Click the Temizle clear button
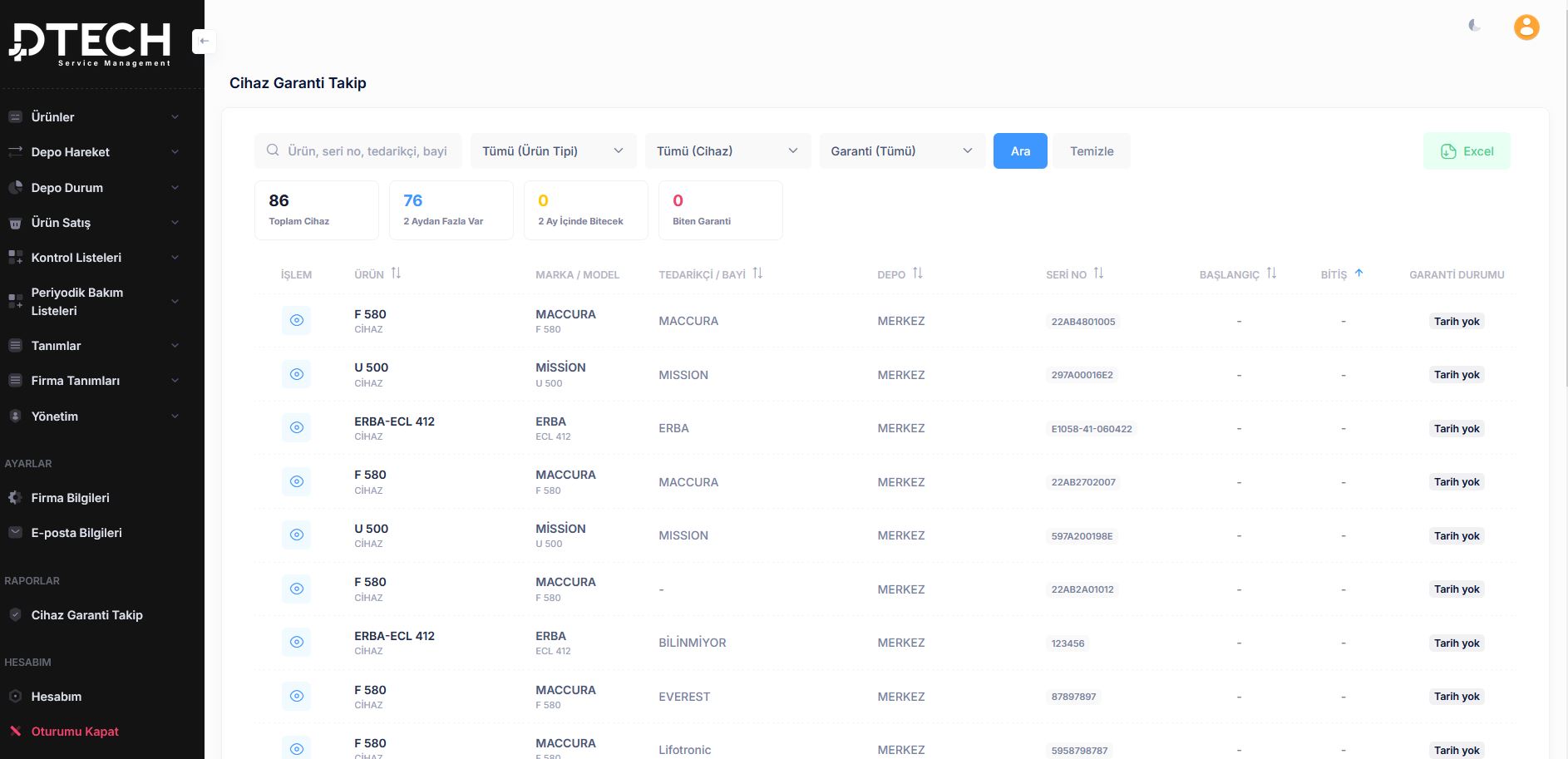Image resolution: width=1568 pixels, height=759 pixels. [1092, 150]
